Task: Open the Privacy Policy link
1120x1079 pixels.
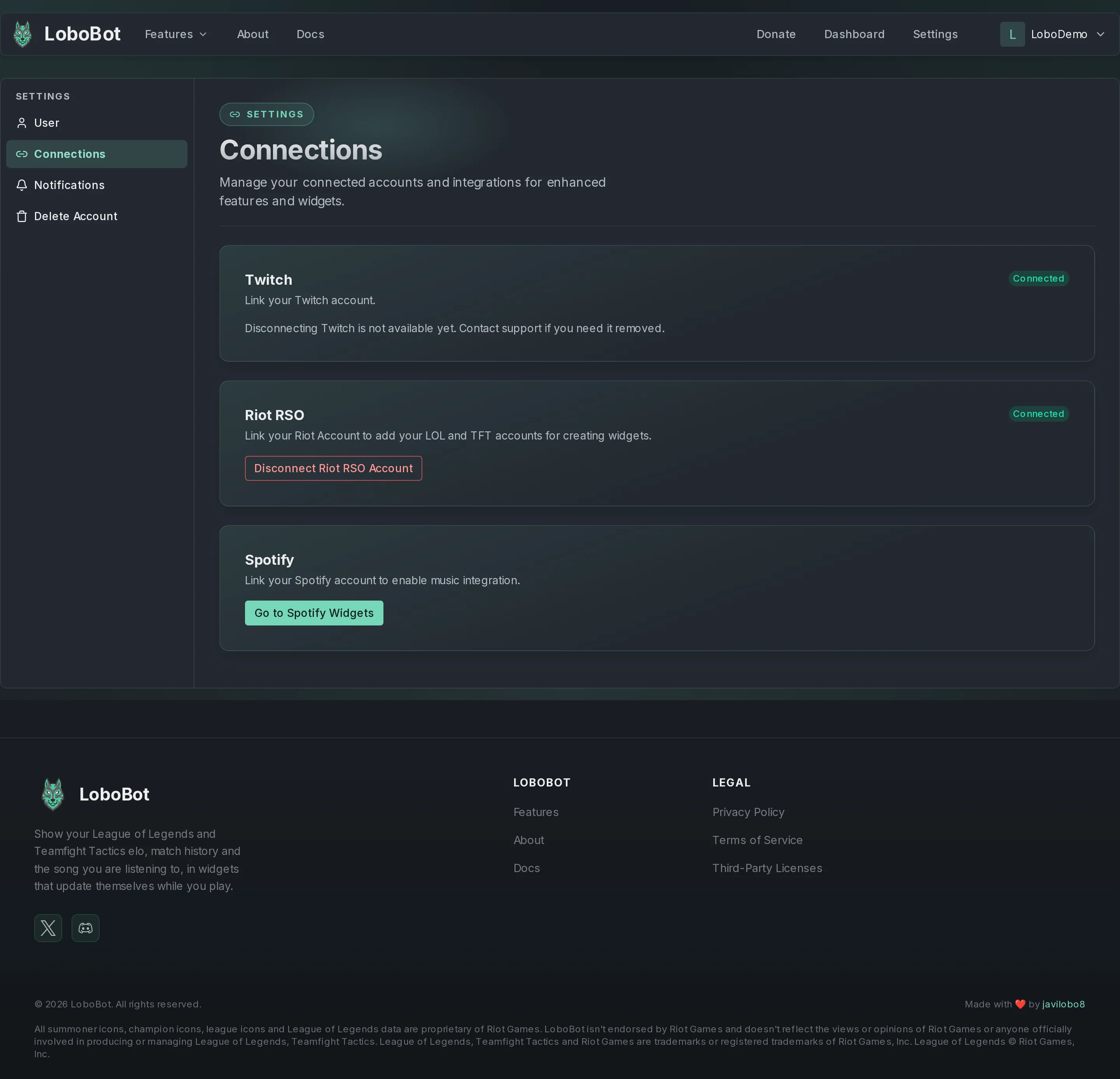Action: [749, 812]
